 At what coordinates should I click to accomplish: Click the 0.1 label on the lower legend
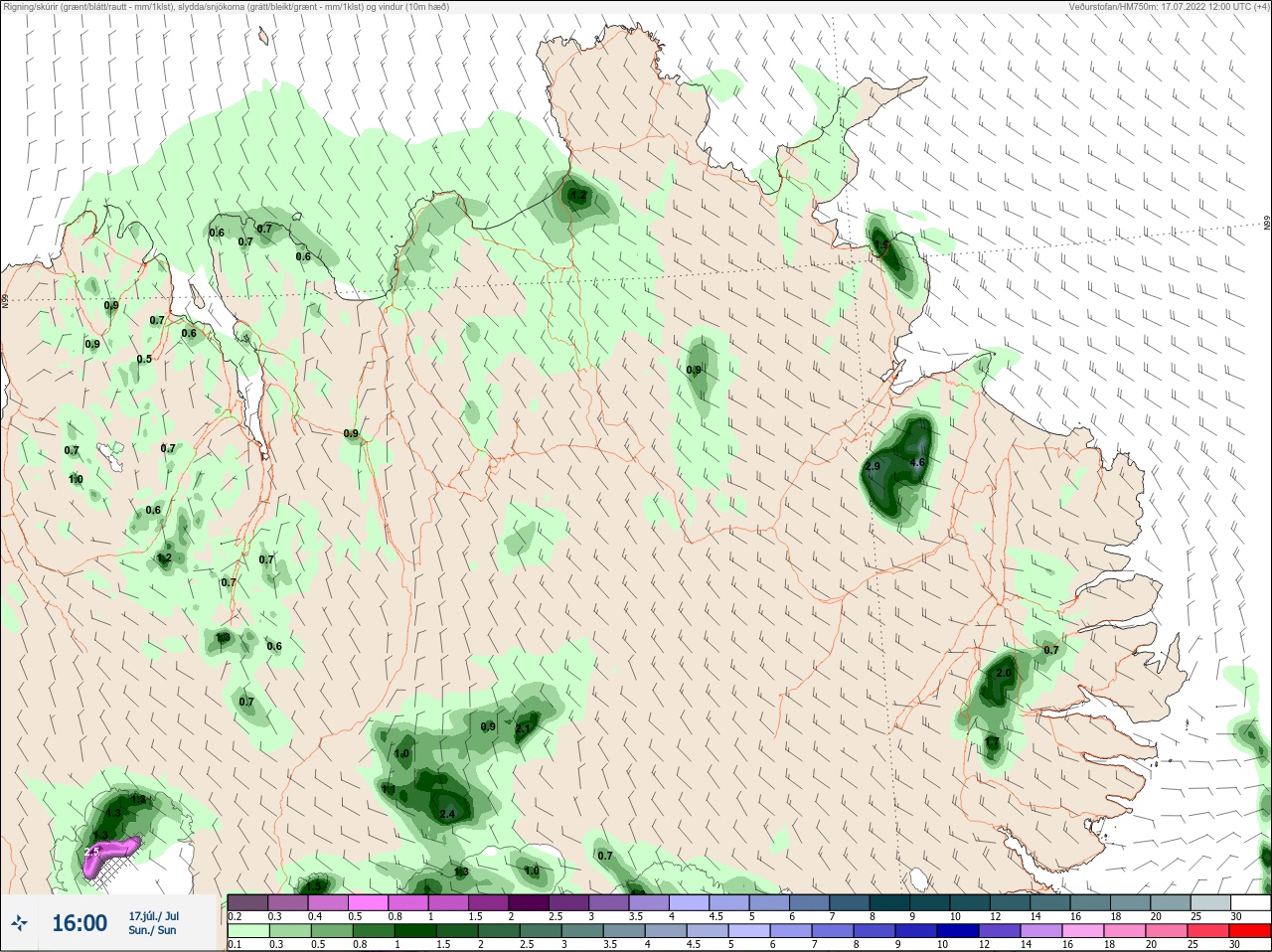tap(235, 945)
